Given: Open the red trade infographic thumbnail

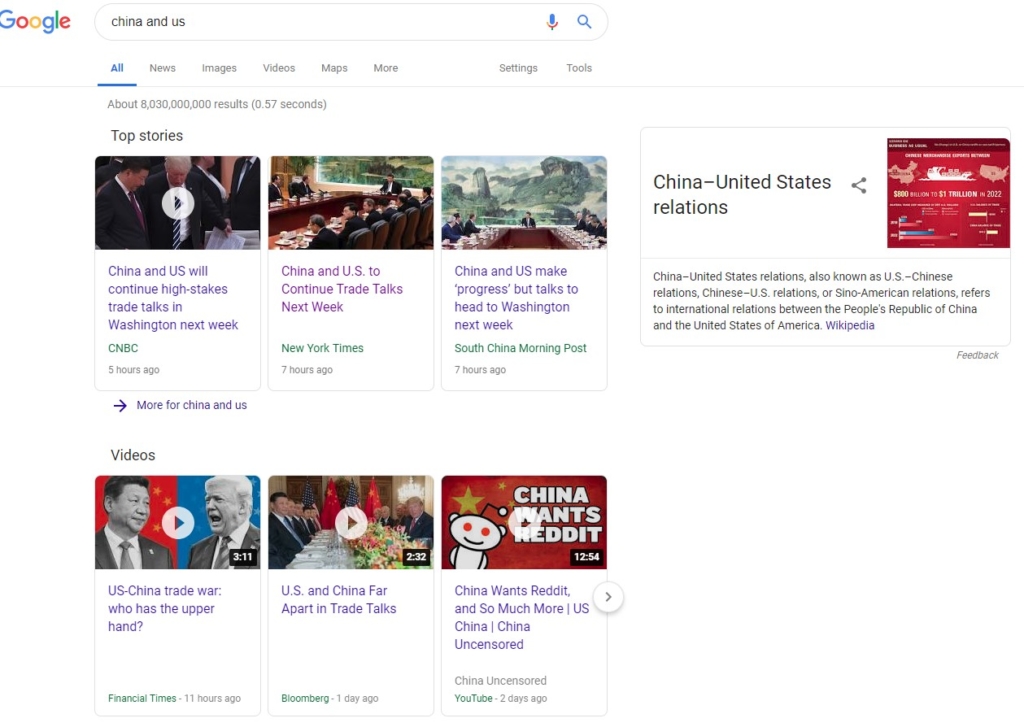Looking at the screenshot, I should (948, 193).
